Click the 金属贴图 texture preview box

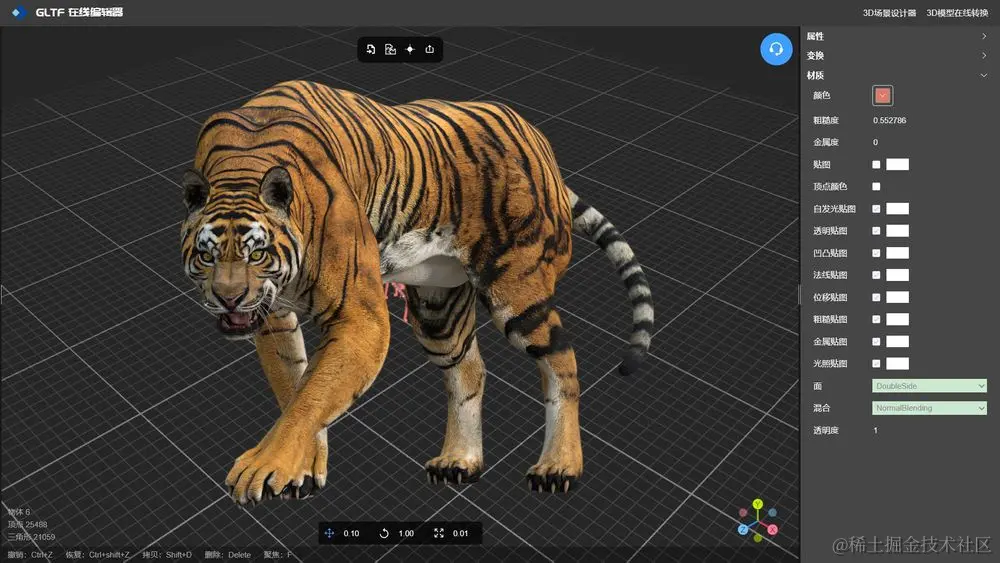(x=897, y=342)
